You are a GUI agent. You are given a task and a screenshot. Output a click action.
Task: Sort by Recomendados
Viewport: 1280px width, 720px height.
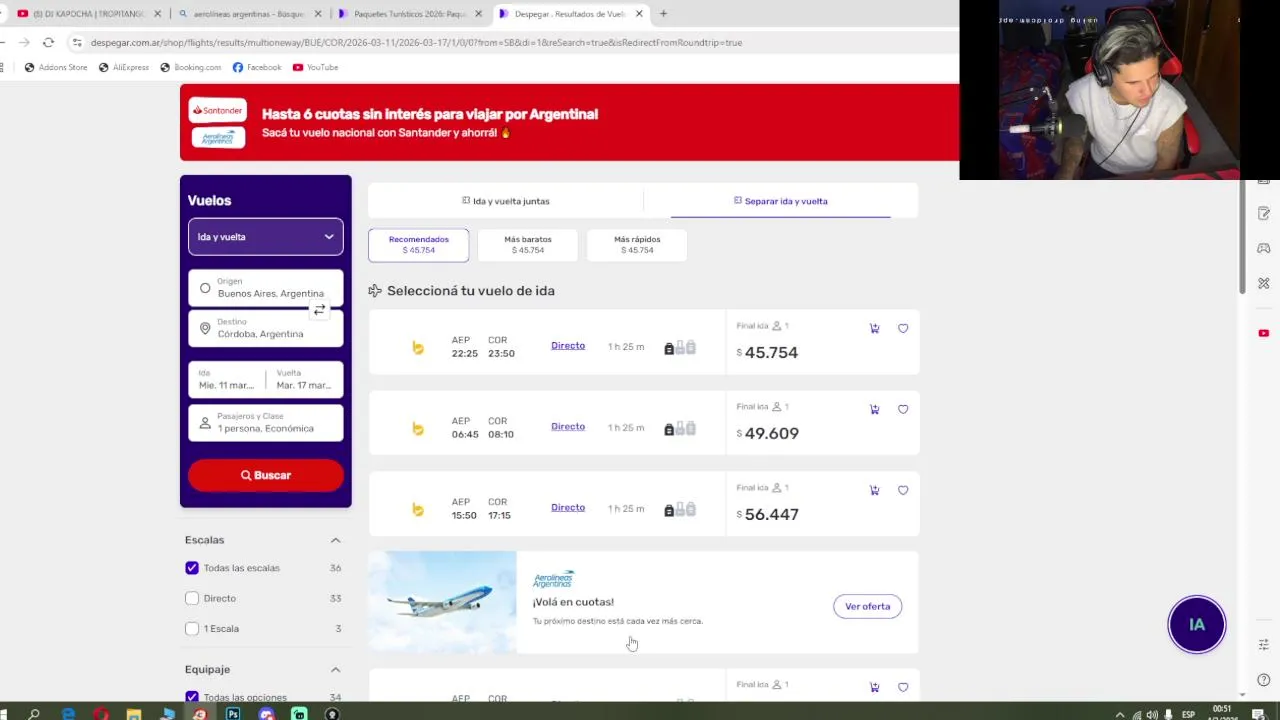[x=418, y=245]
